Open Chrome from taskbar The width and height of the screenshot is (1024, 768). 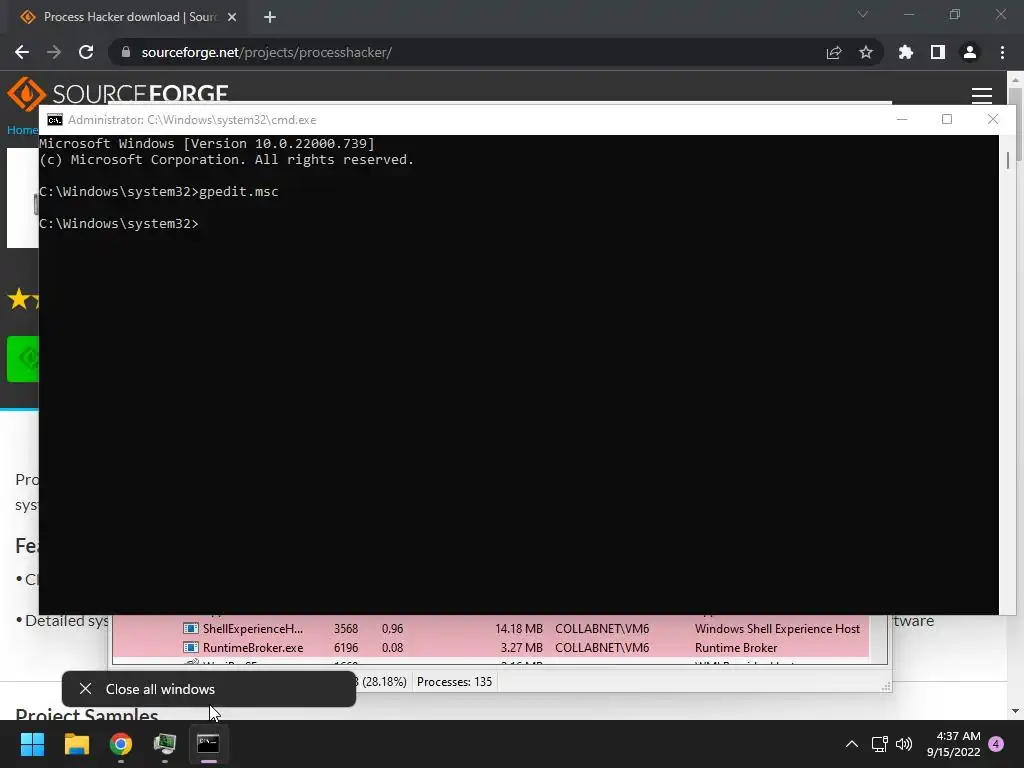pyautogui.click(x=121, y=744)
